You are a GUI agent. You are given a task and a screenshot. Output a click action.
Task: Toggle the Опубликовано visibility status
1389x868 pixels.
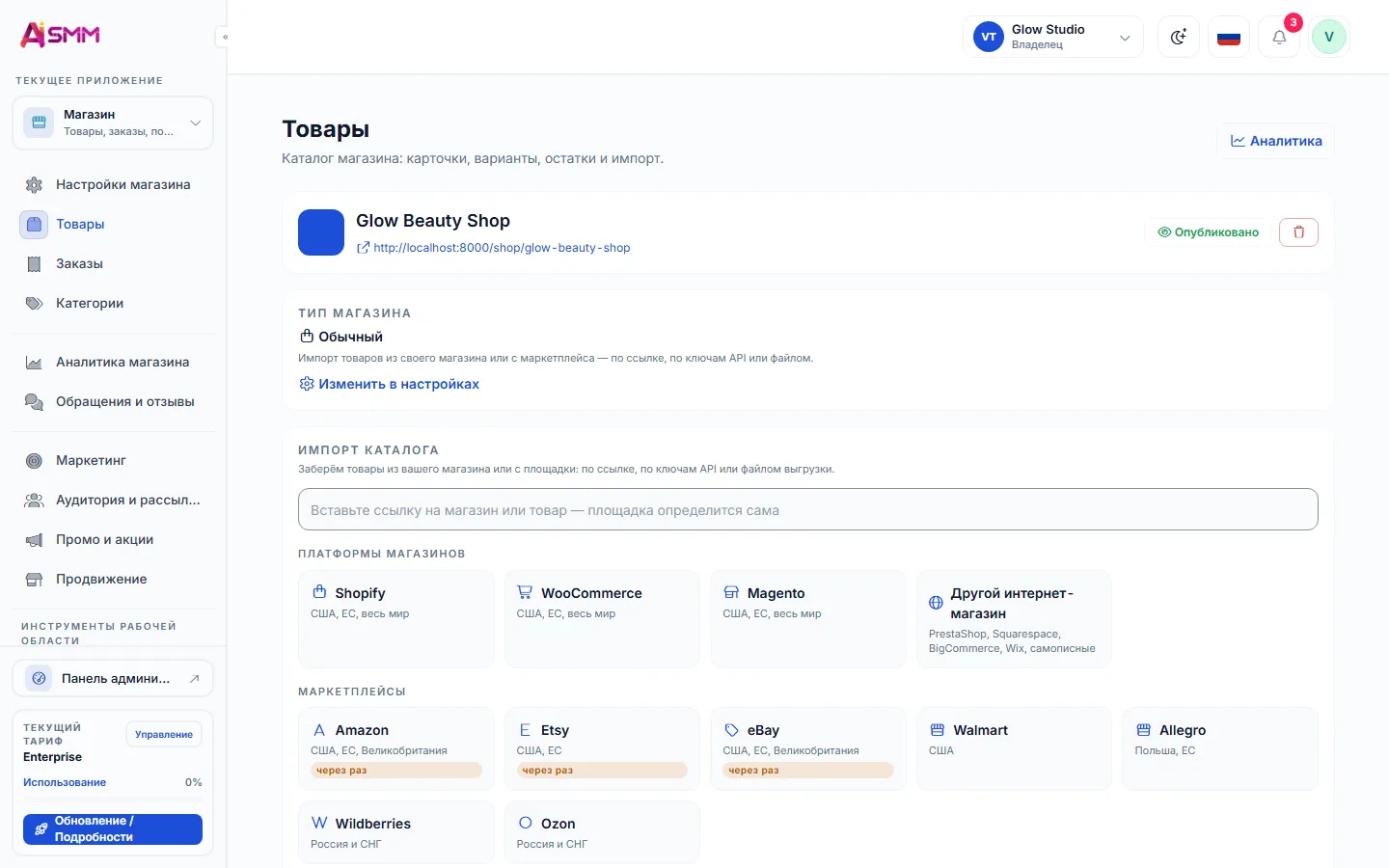tap(1209, 232)
